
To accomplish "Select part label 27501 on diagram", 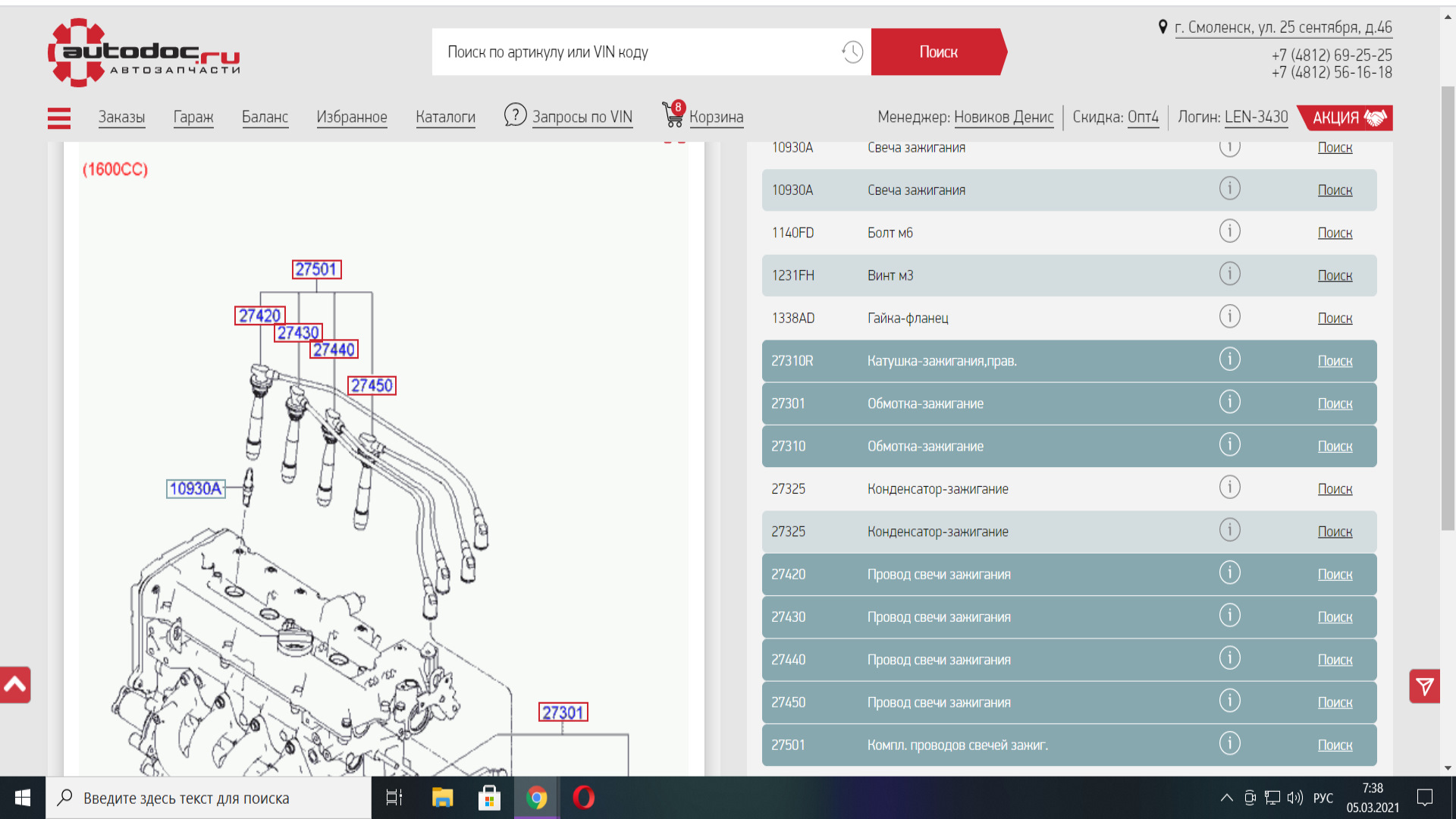I will [316, 269].
